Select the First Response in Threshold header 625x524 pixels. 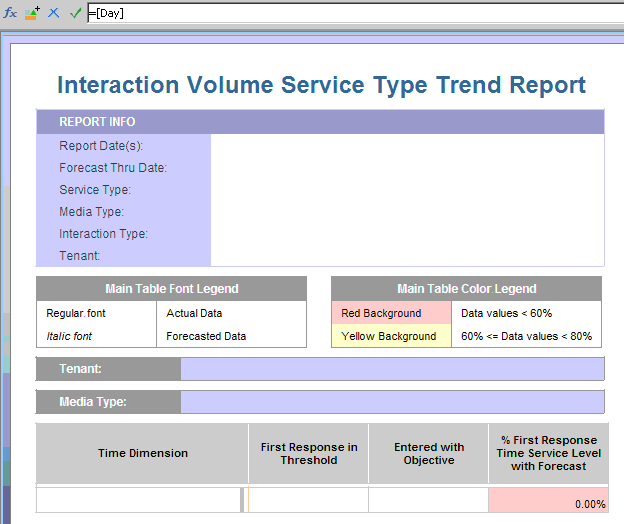tap(308, 453)
